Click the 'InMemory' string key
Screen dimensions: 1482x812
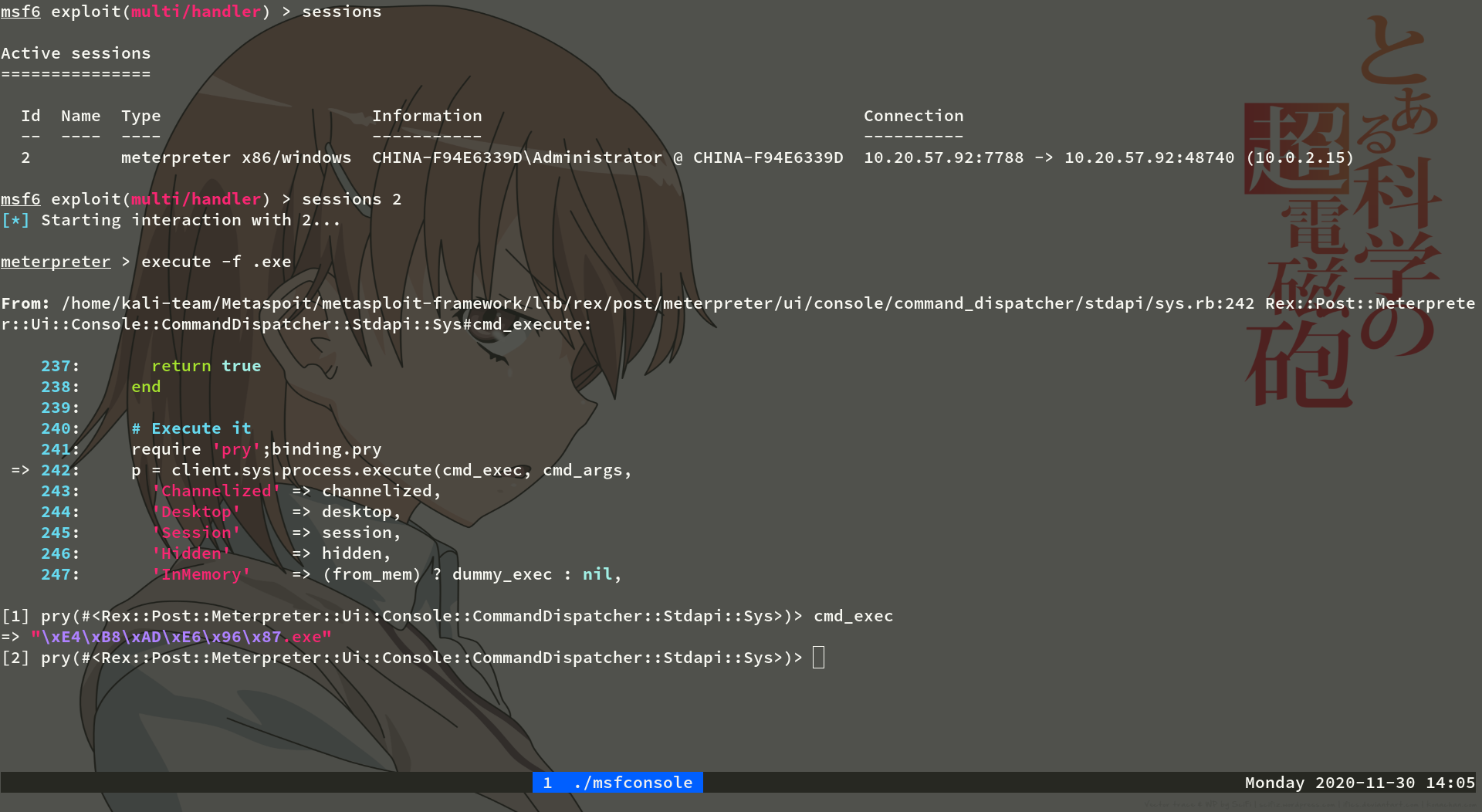[201, 574]
